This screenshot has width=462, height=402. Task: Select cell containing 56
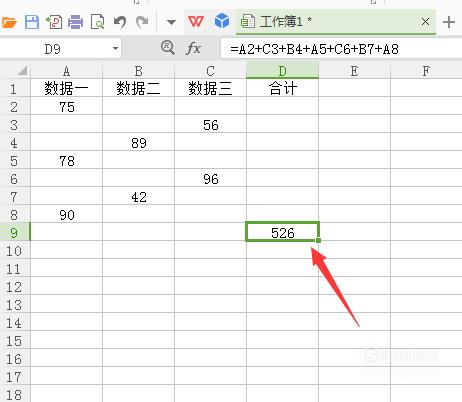[x=210, y=125]
